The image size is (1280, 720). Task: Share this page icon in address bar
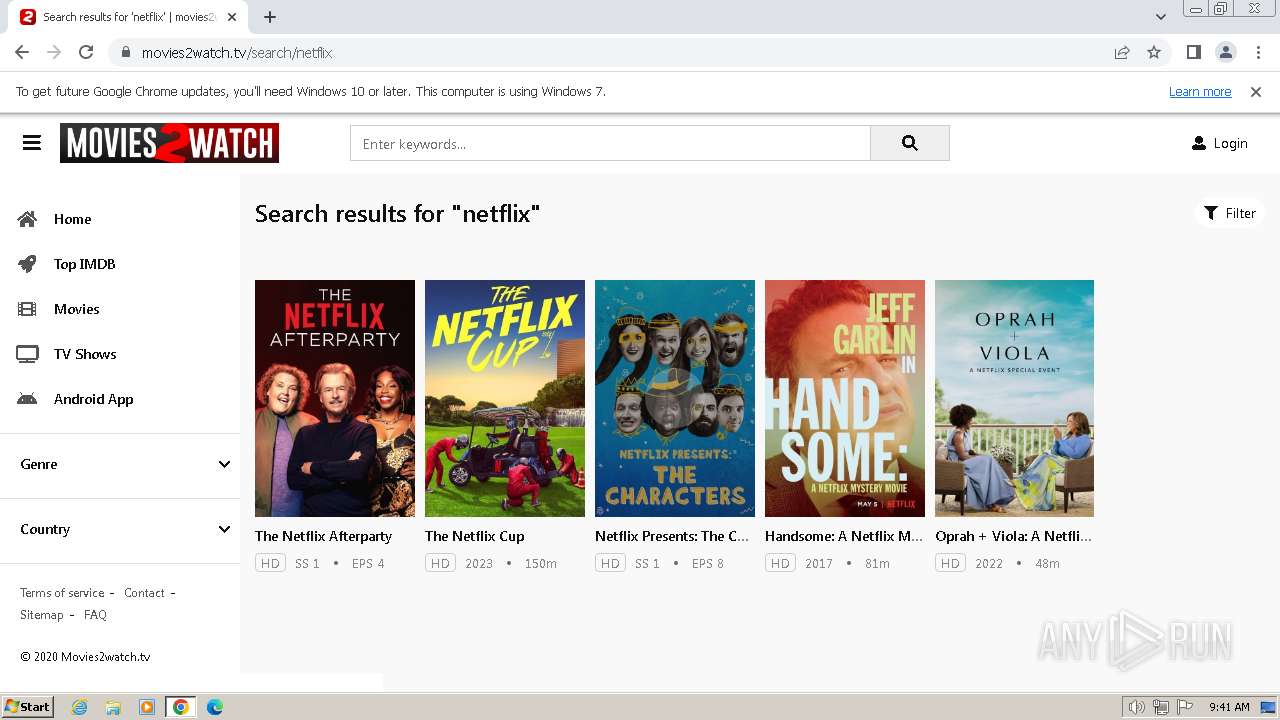1122,52
